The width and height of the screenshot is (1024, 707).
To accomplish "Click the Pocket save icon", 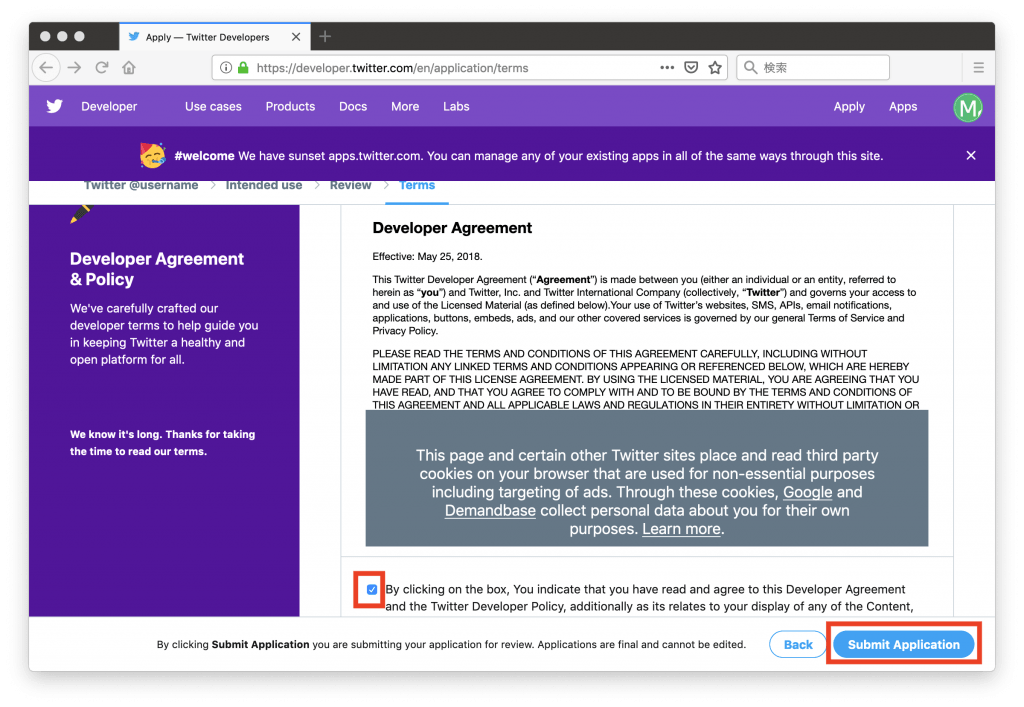I will point(691,68).
